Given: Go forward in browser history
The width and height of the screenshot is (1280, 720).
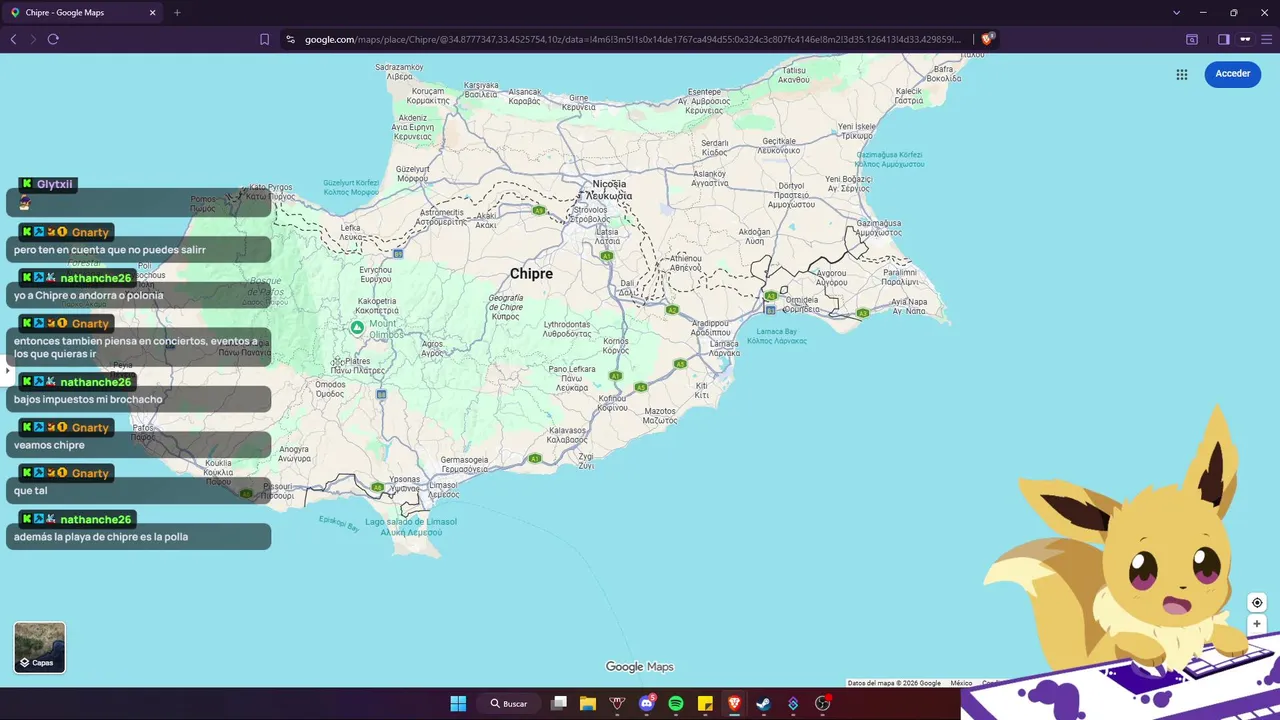Looking at the screenshot, I should pyautogui.click(x=33, y=39).
